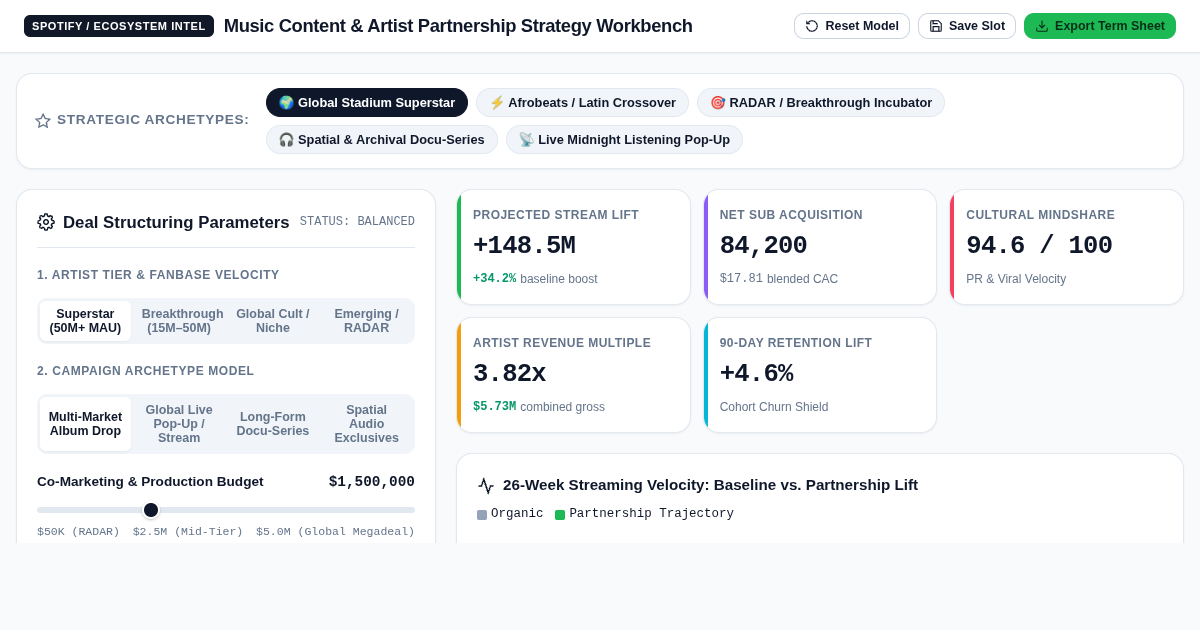Choose Afrobeats / Latin Crossover archetype

click(582, 102)
